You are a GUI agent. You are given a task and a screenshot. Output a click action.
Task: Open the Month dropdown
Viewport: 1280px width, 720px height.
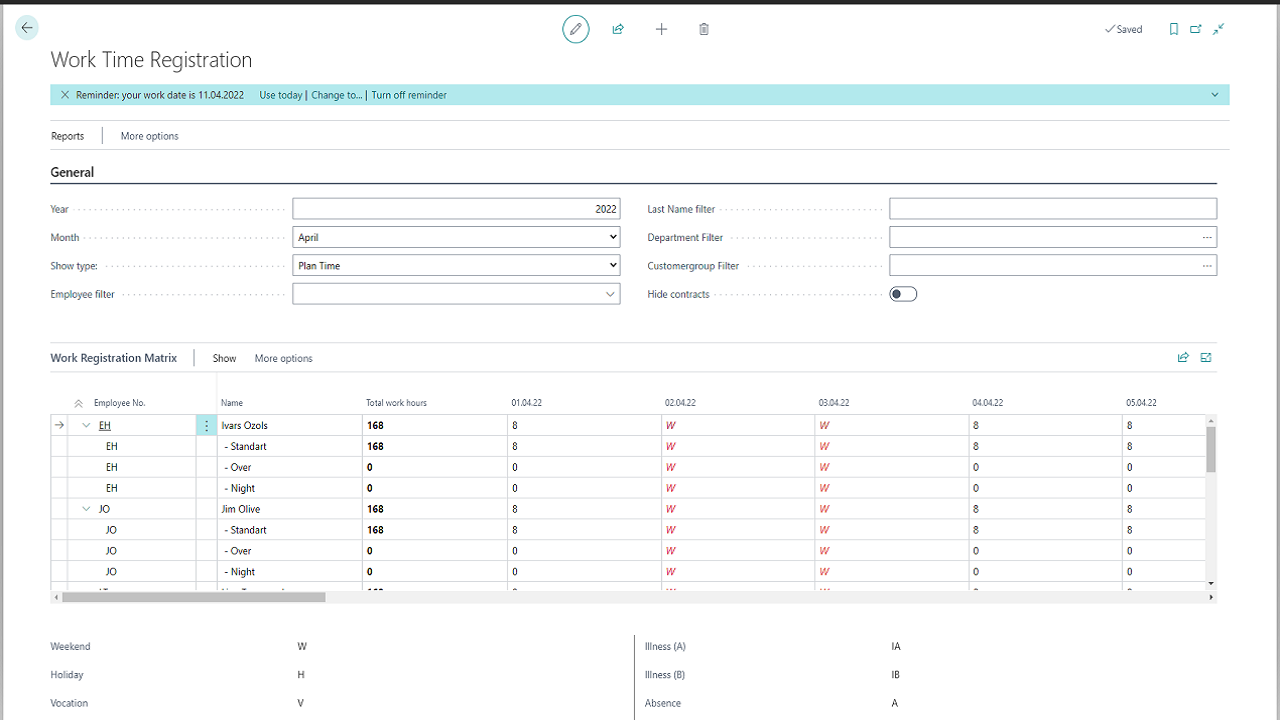(x=456, y=238)
